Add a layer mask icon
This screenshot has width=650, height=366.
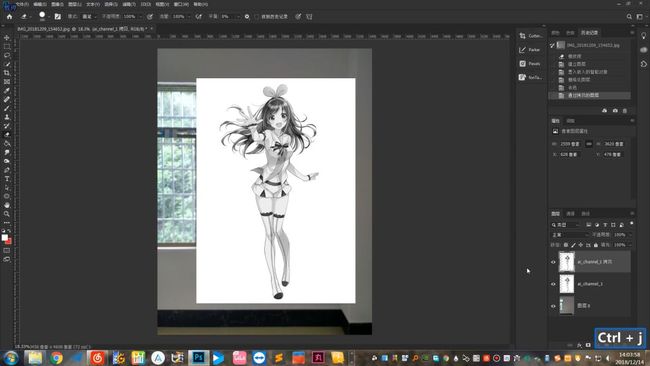click(588, 345)
